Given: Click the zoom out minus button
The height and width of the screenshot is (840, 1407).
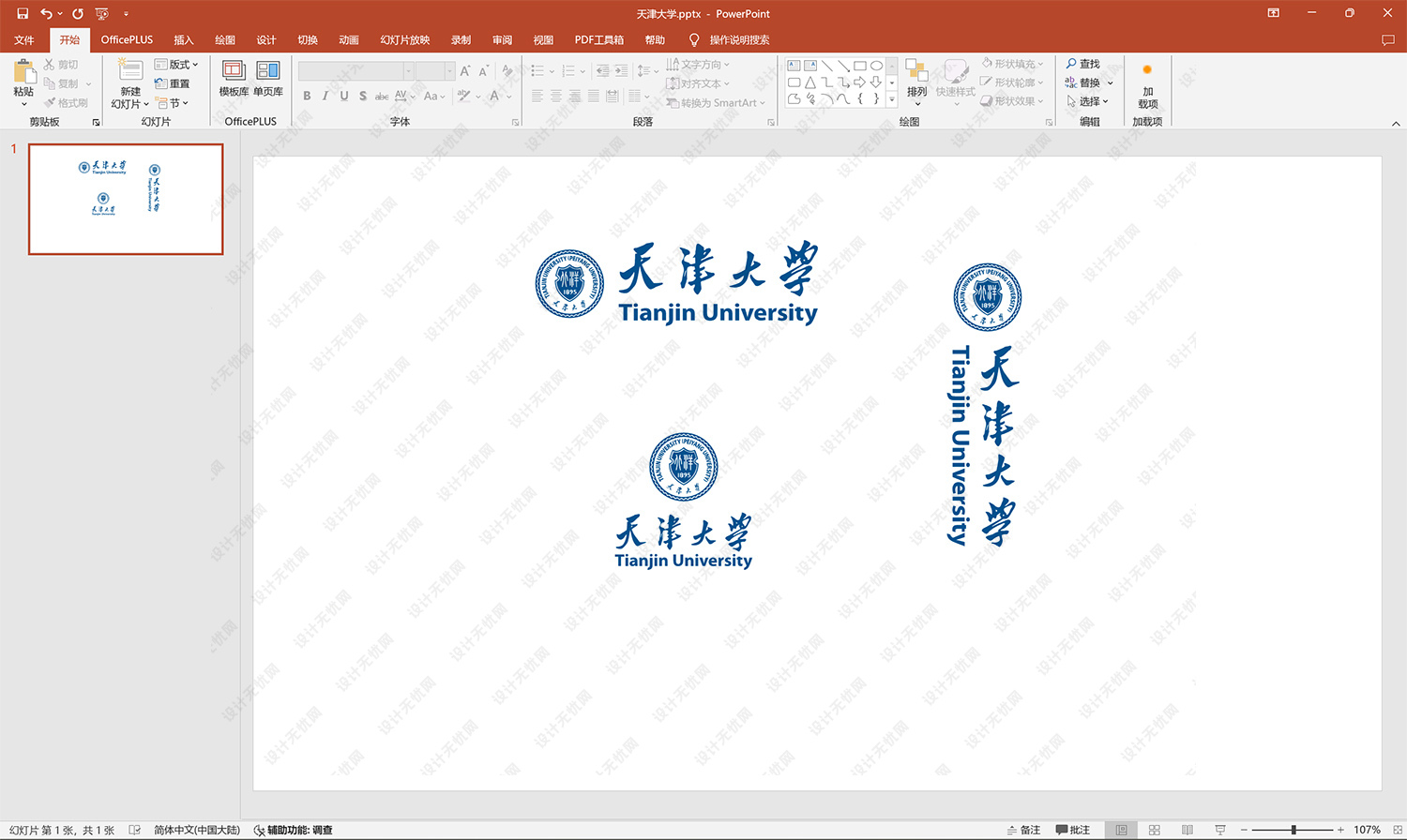Looking at the screenshot, I should pyautogui.click(x=1244, y=830).
